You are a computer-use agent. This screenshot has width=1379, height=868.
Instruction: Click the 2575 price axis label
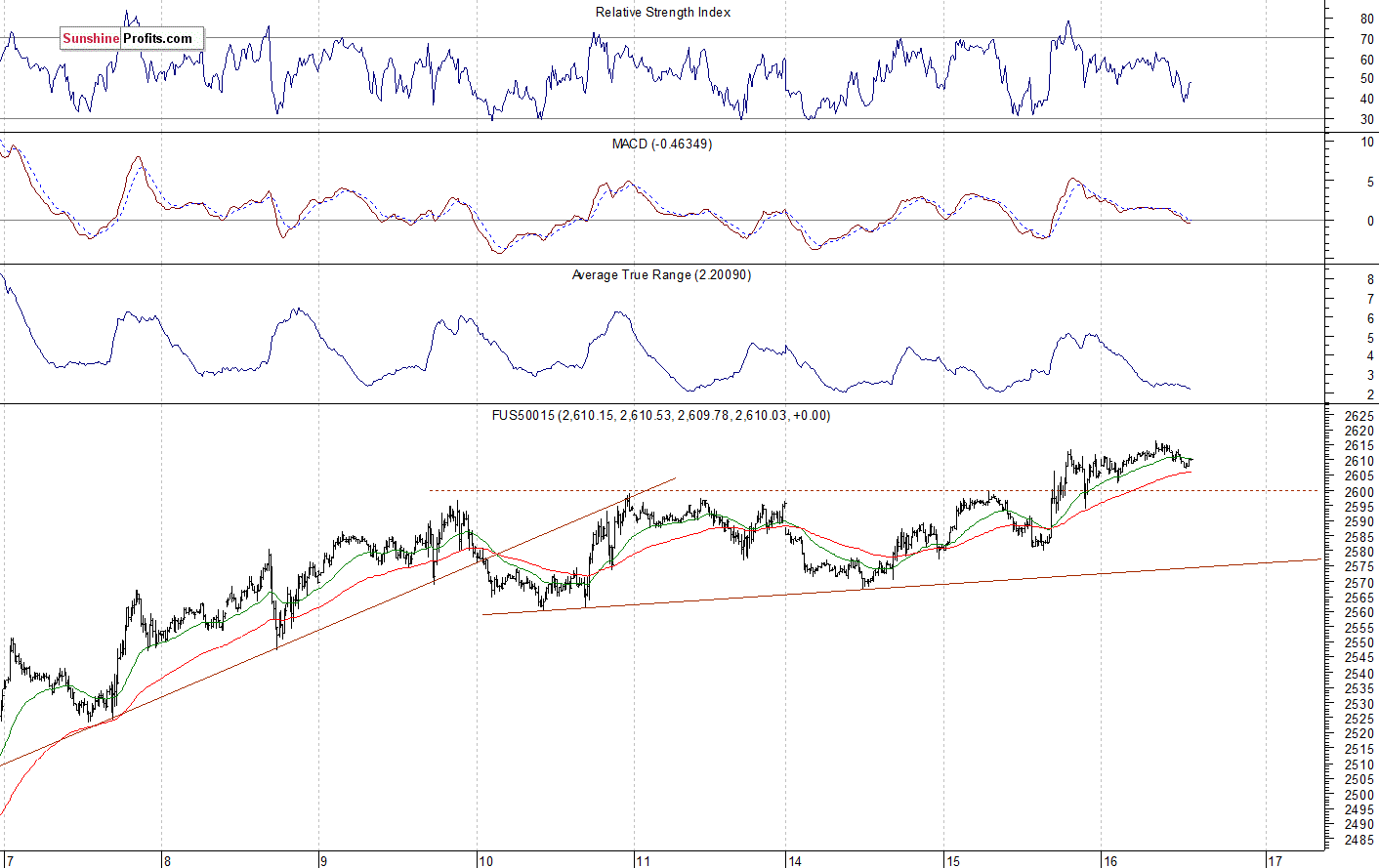pos(1358,567)
